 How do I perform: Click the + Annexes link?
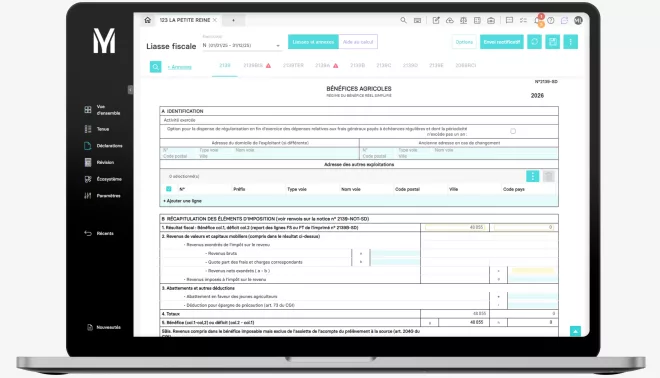pos(180,67)
